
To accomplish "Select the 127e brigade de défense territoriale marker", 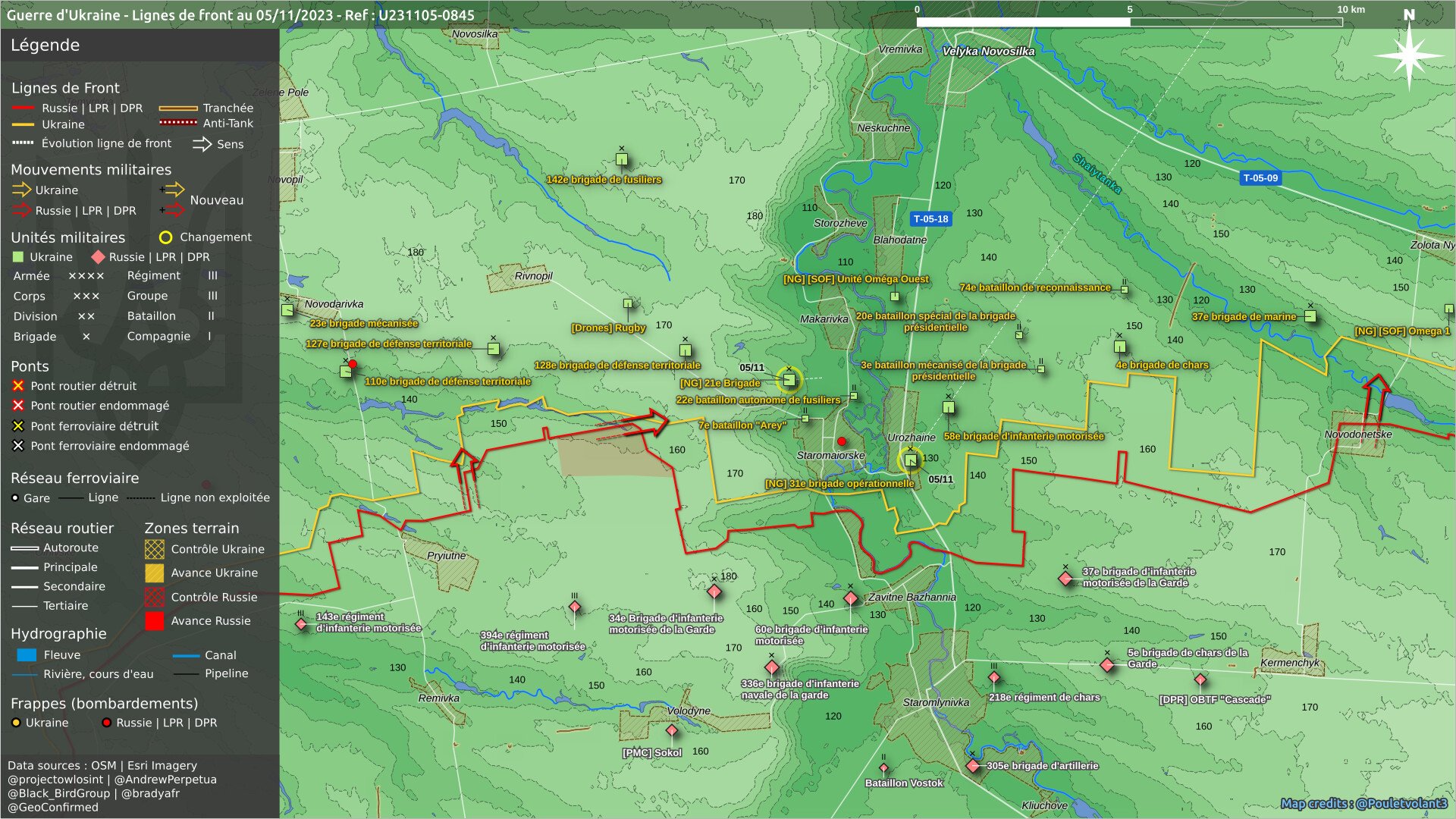I will [x=494, y=349].
